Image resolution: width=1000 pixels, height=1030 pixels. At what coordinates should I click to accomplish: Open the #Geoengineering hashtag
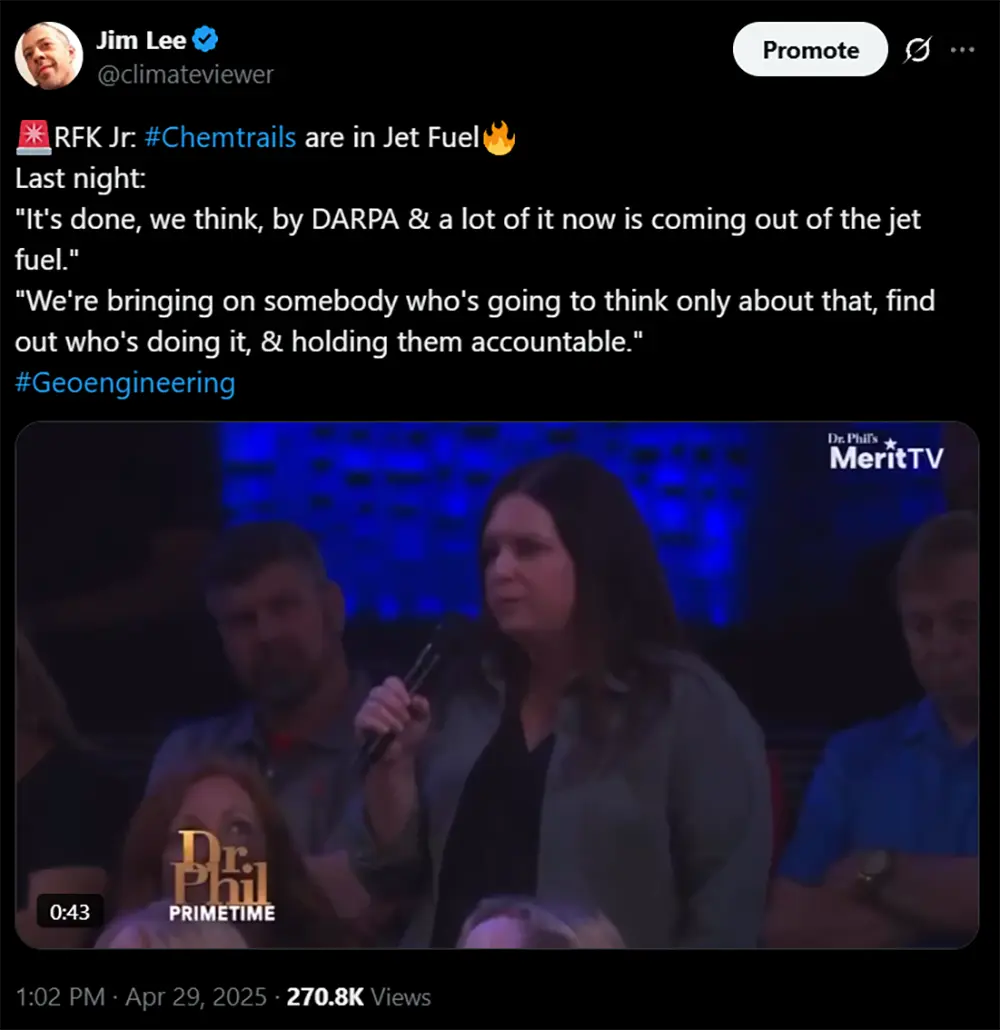pos(125,382)
